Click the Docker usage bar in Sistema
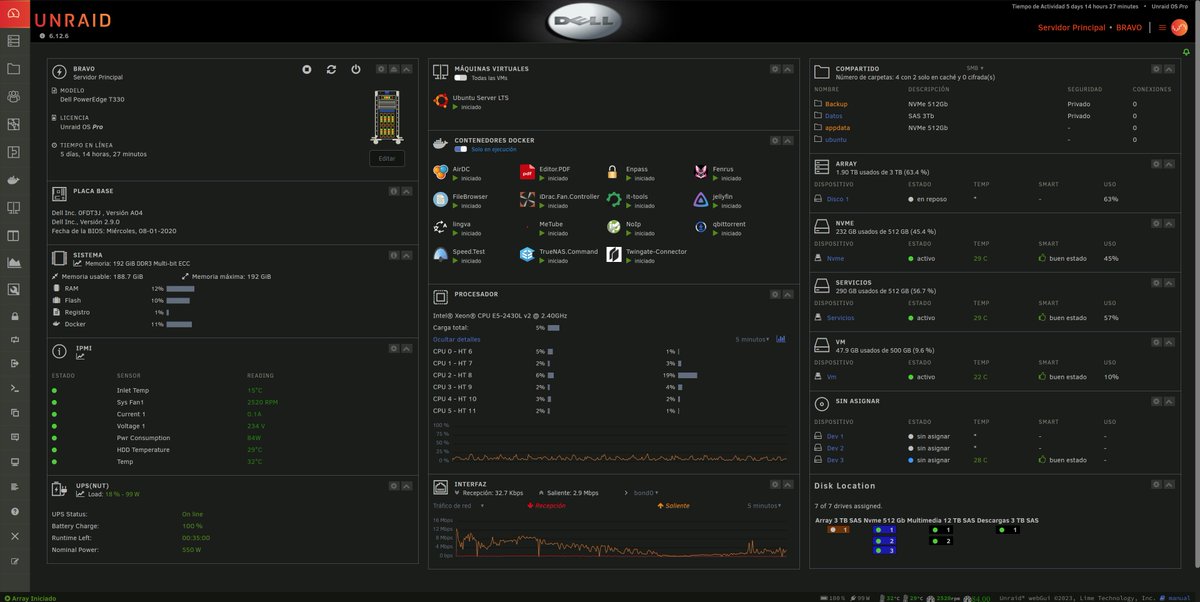Screen dimensions: 1200x602 [x=180, y=324]
